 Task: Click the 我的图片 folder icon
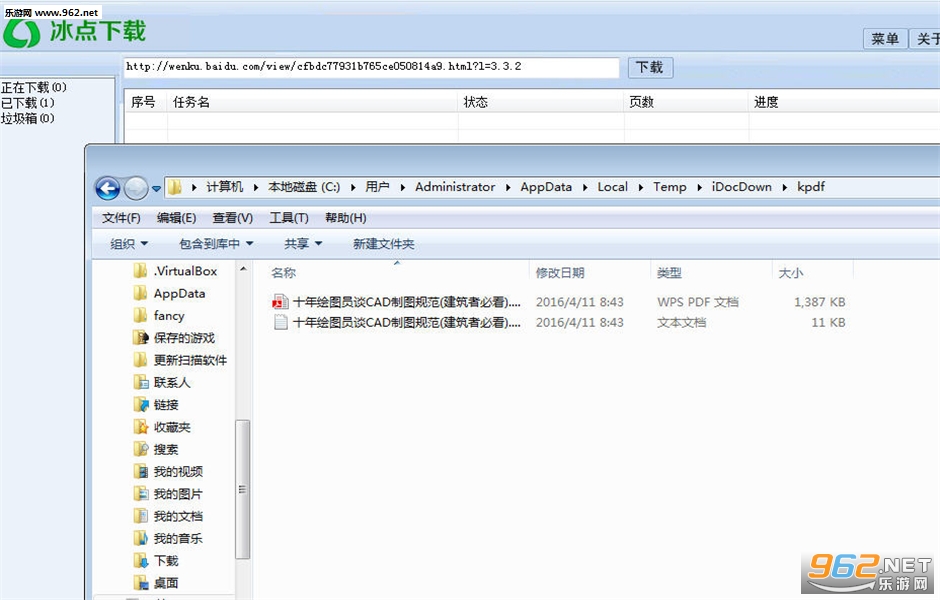[140, 493]
